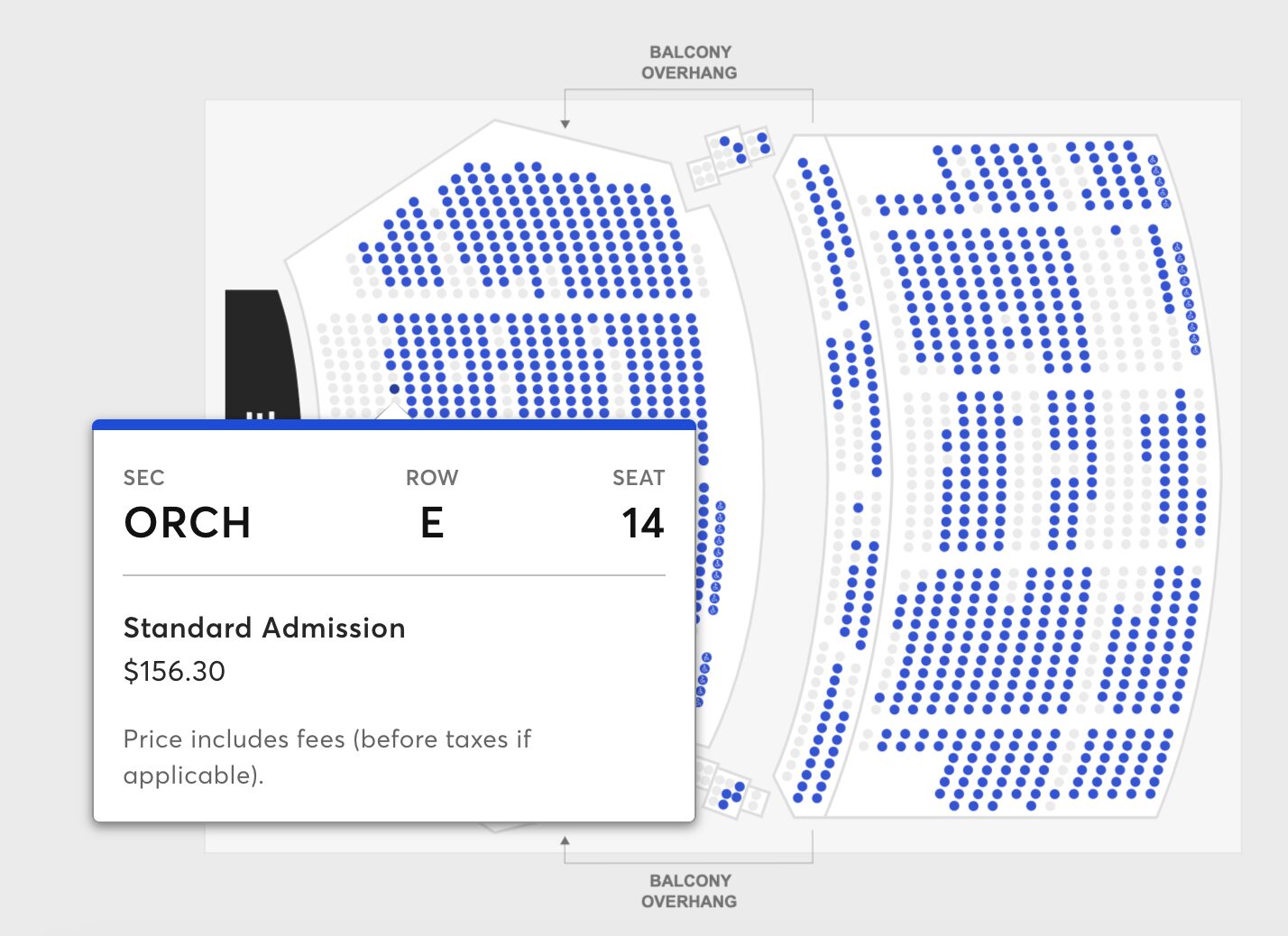This screenshot has width=1288, height=936.
Task: Click the $156.30 price in tooltip
Action: (x=174, y=672)
